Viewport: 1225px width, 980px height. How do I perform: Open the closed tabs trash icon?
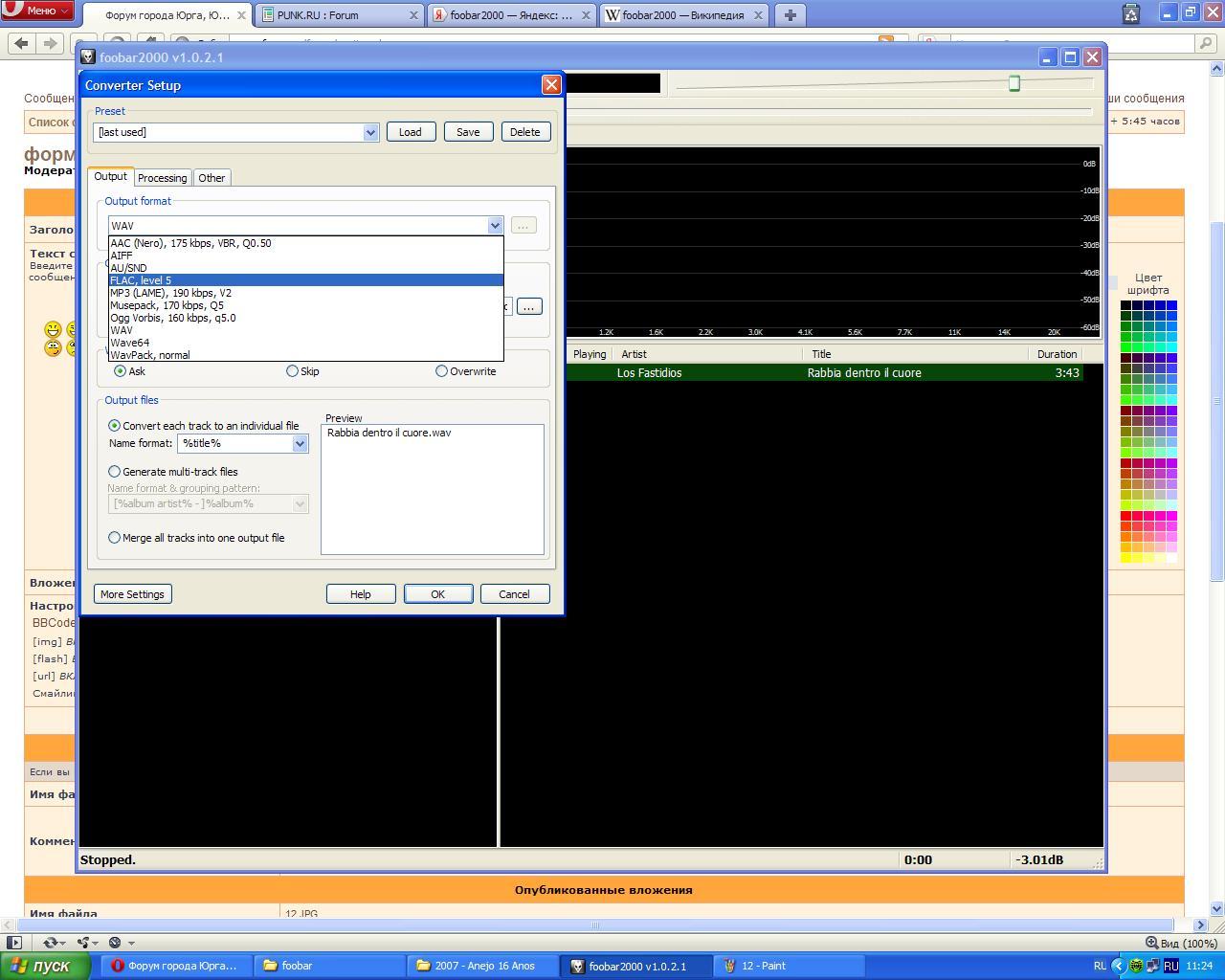[x=1130, y=13]
